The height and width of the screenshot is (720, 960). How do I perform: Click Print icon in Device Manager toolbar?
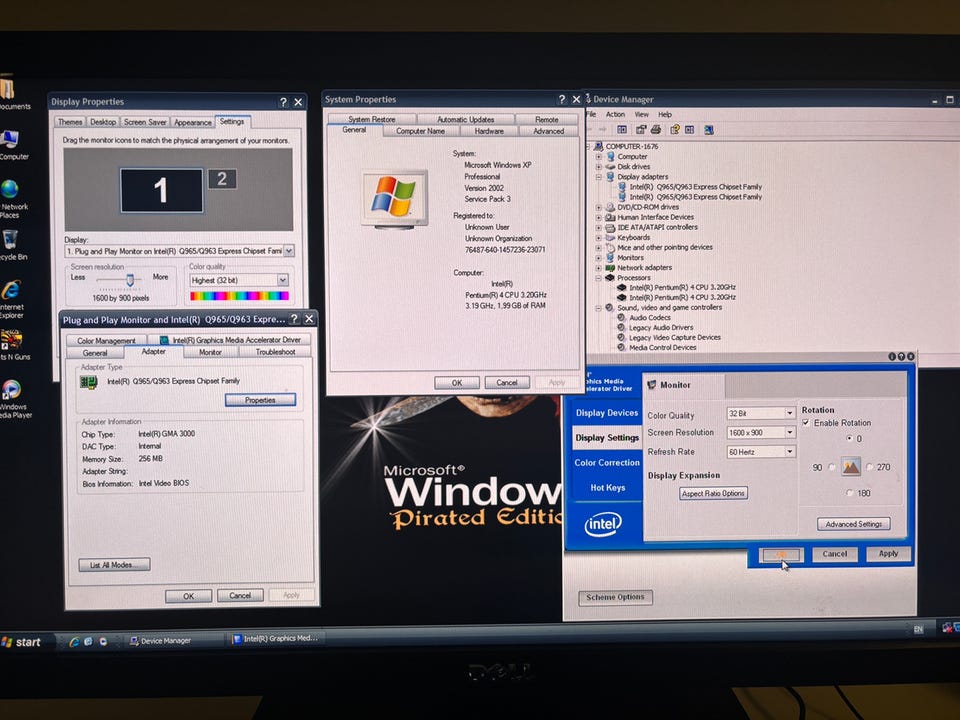click(x=656, y=130)
